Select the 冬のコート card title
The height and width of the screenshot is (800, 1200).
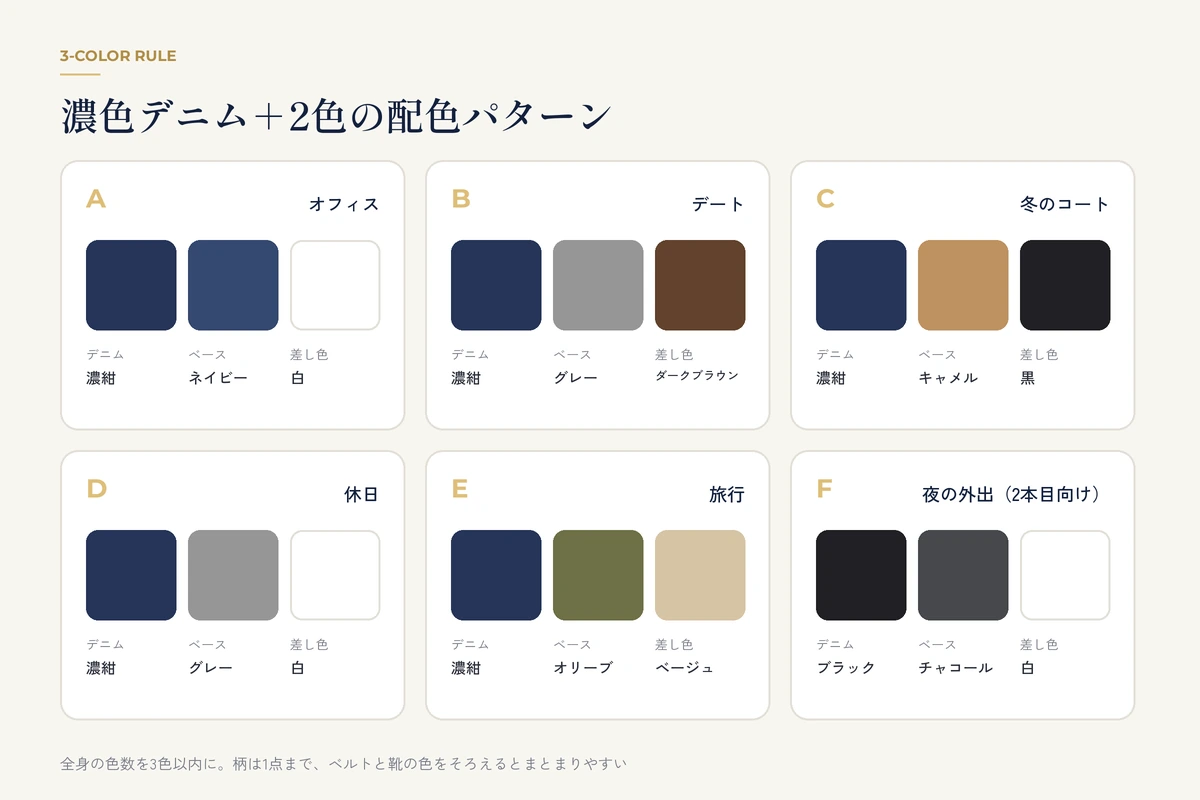tap(1065, 204)
